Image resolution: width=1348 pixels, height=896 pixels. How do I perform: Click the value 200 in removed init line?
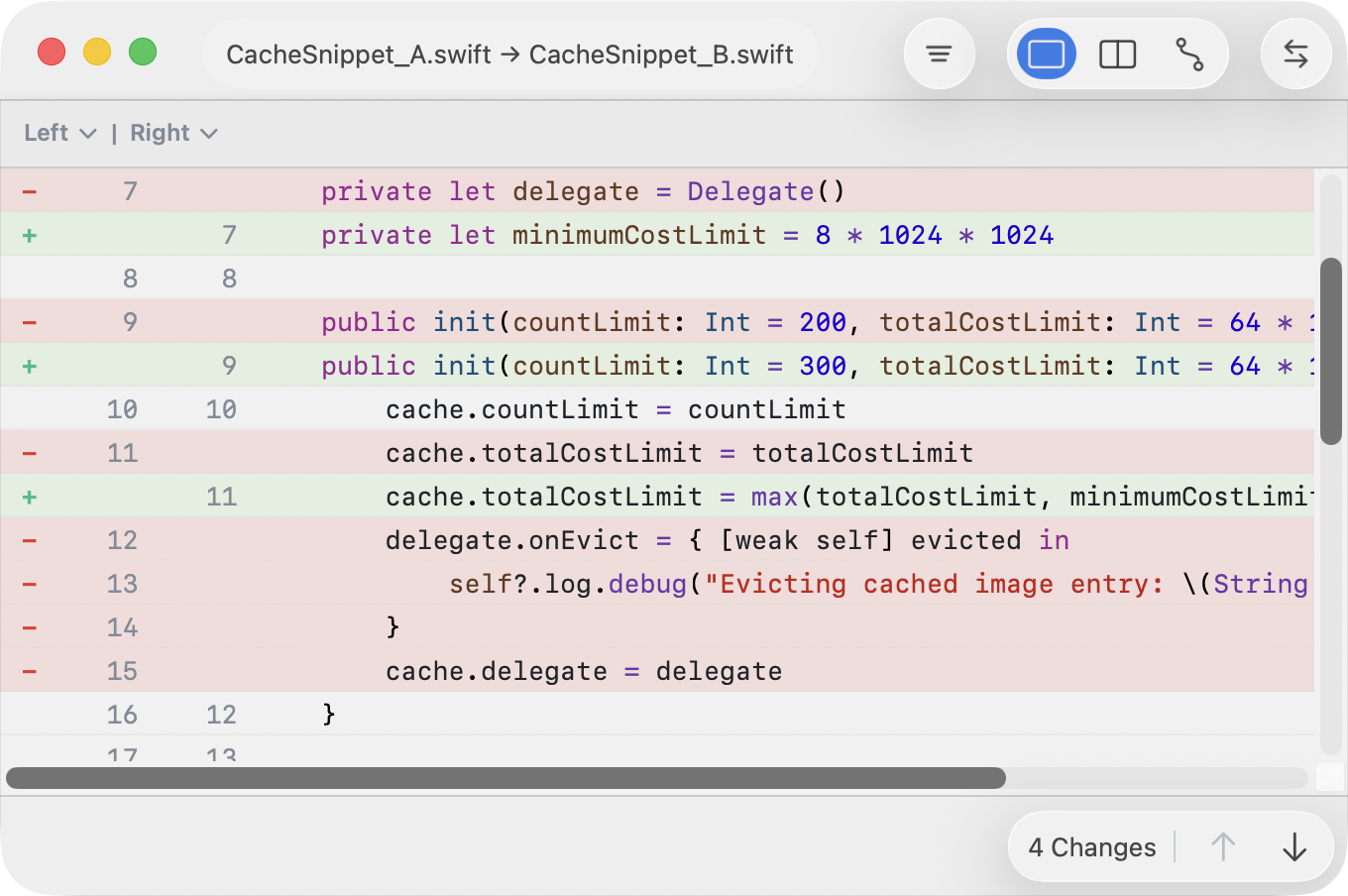(x=823, y=322)
